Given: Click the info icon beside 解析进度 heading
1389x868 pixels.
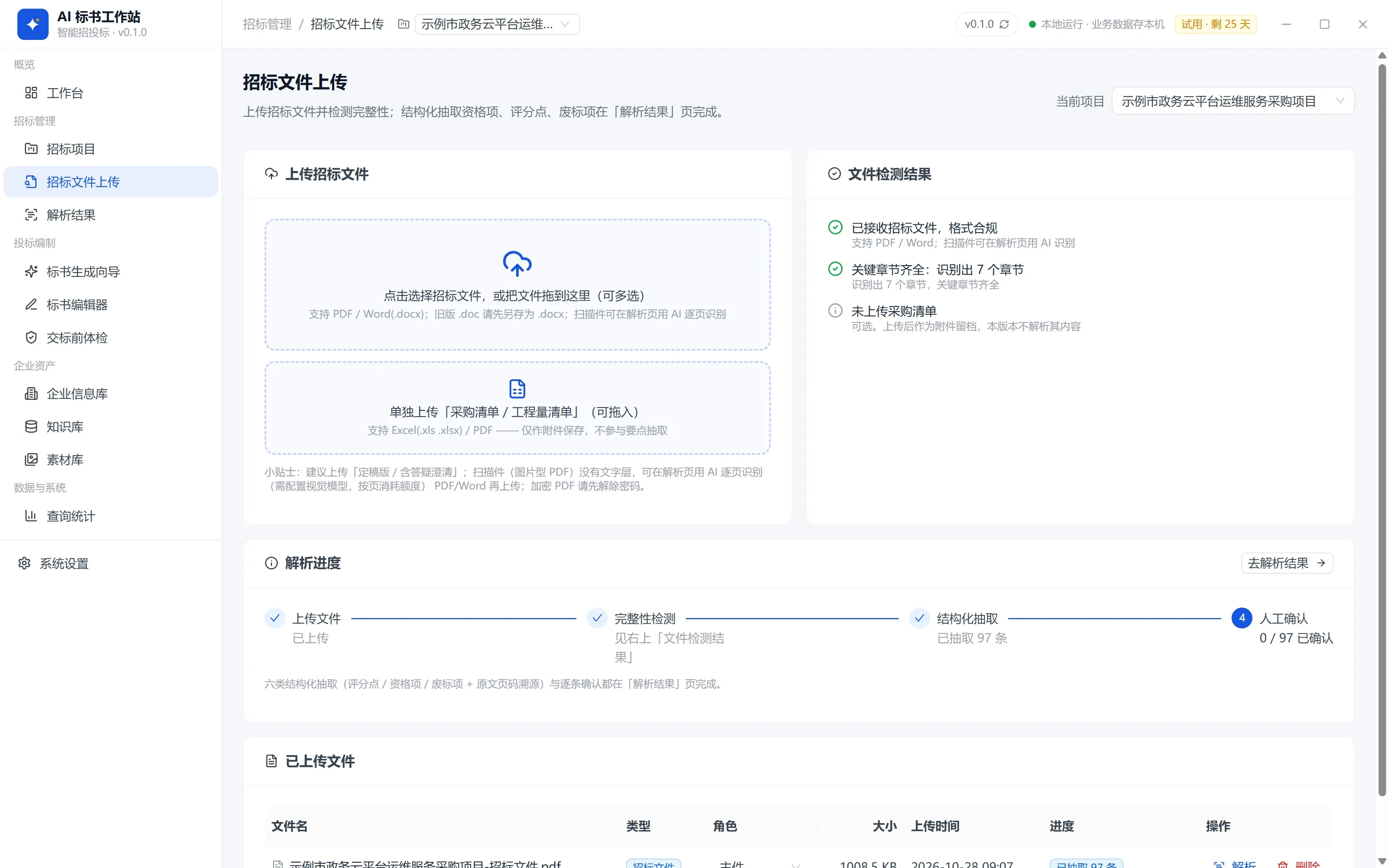Looking at the screenshot, I should [x=271, y=563].
